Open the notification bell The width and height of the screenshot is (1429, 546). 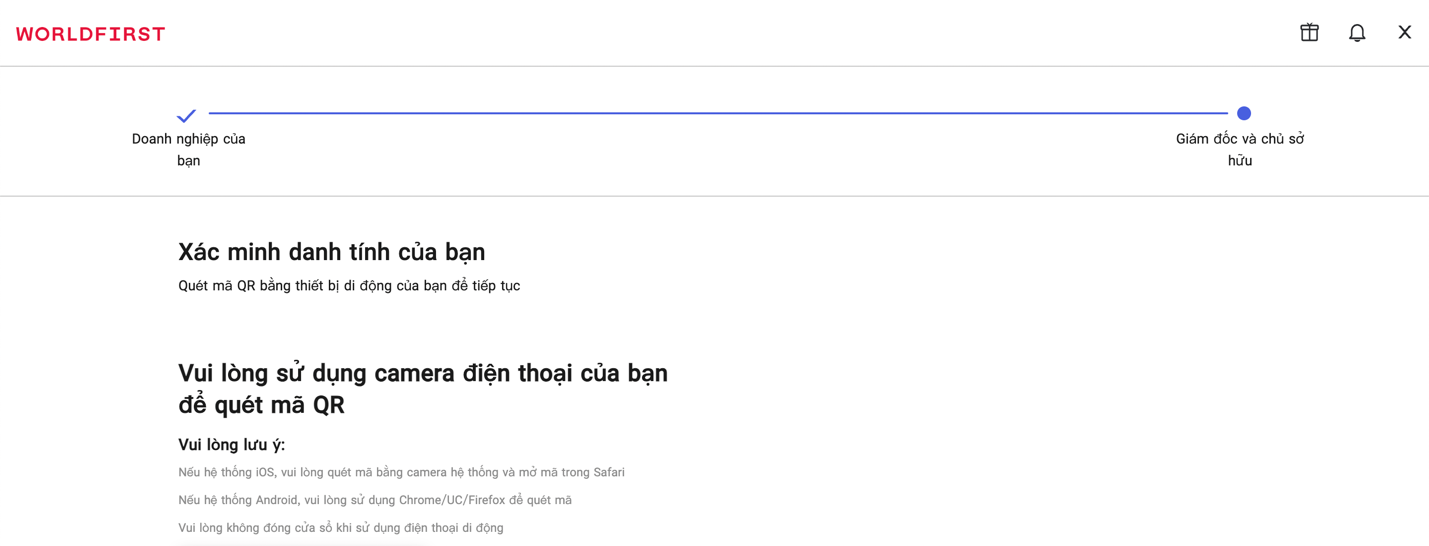[x=1357, y=33]
